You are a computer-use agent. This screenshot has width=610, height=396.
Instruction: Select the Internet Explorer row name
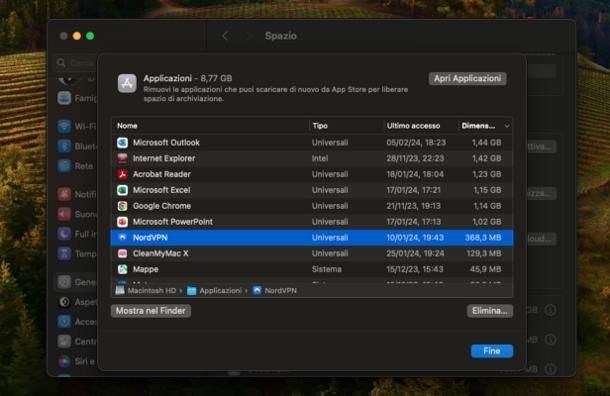(x=164, y=158)
